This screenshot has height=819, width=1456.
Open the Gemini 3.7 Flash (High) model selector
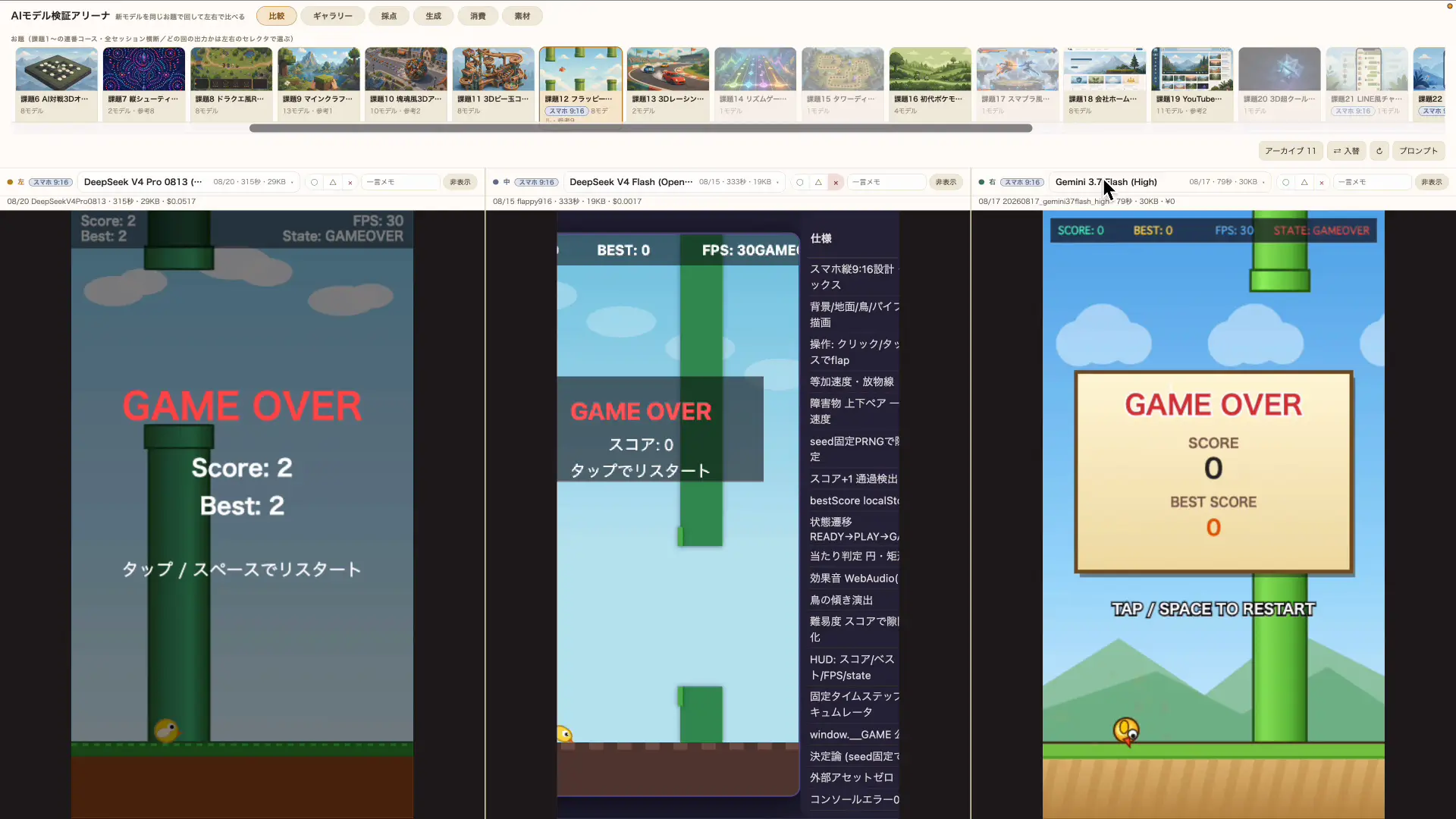[x=1160, y=182]
